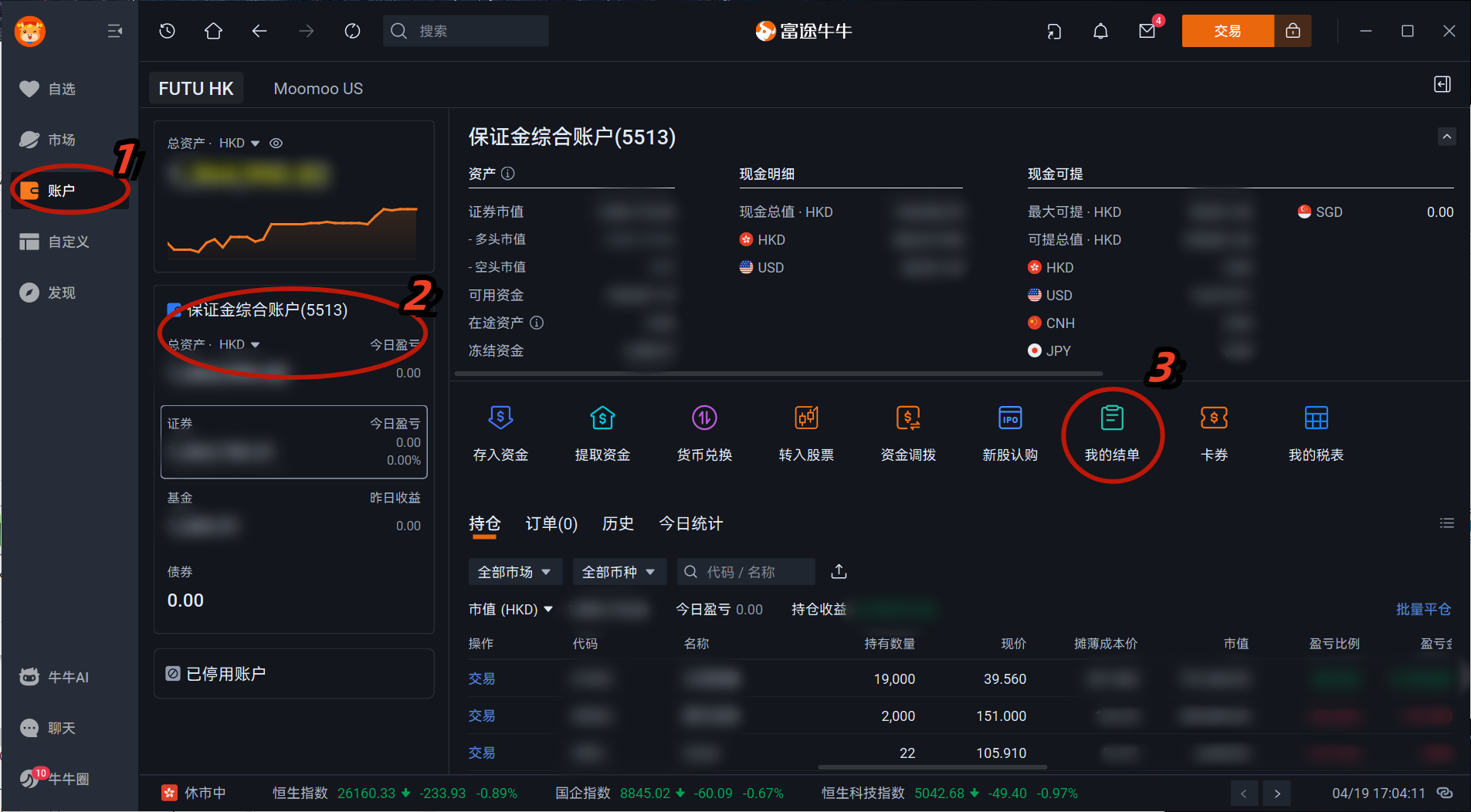Click the holdings table horizontal scrollbar
Screen dimensions: 1471x812
click(933, 767)
